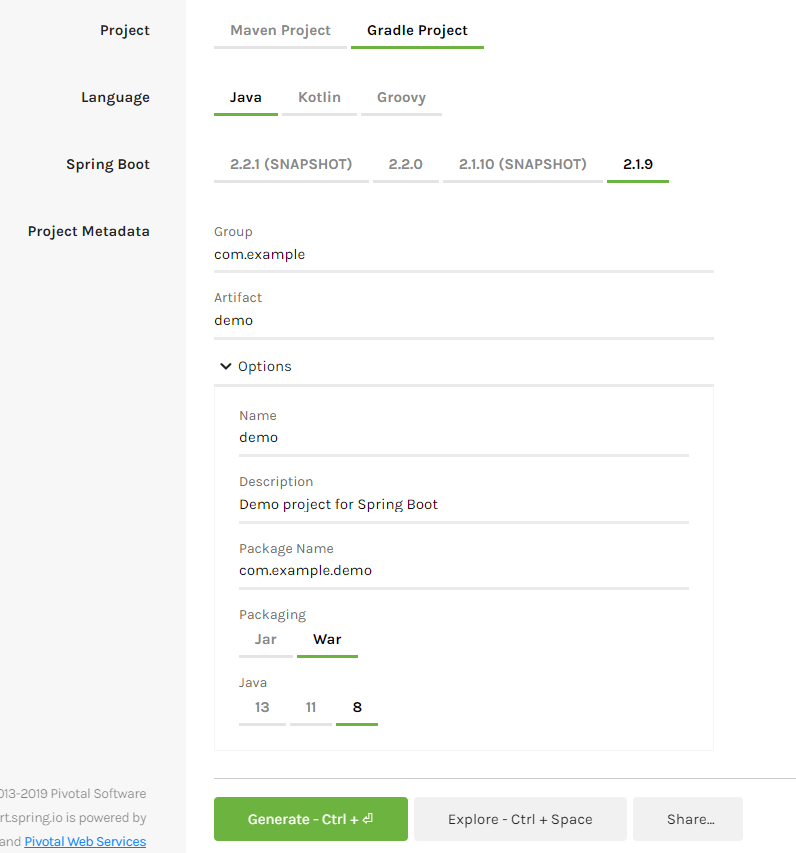The height and width of the screenshot is (853, 796).
Task: Switch to Maven Project type
Action: point(280,30)
